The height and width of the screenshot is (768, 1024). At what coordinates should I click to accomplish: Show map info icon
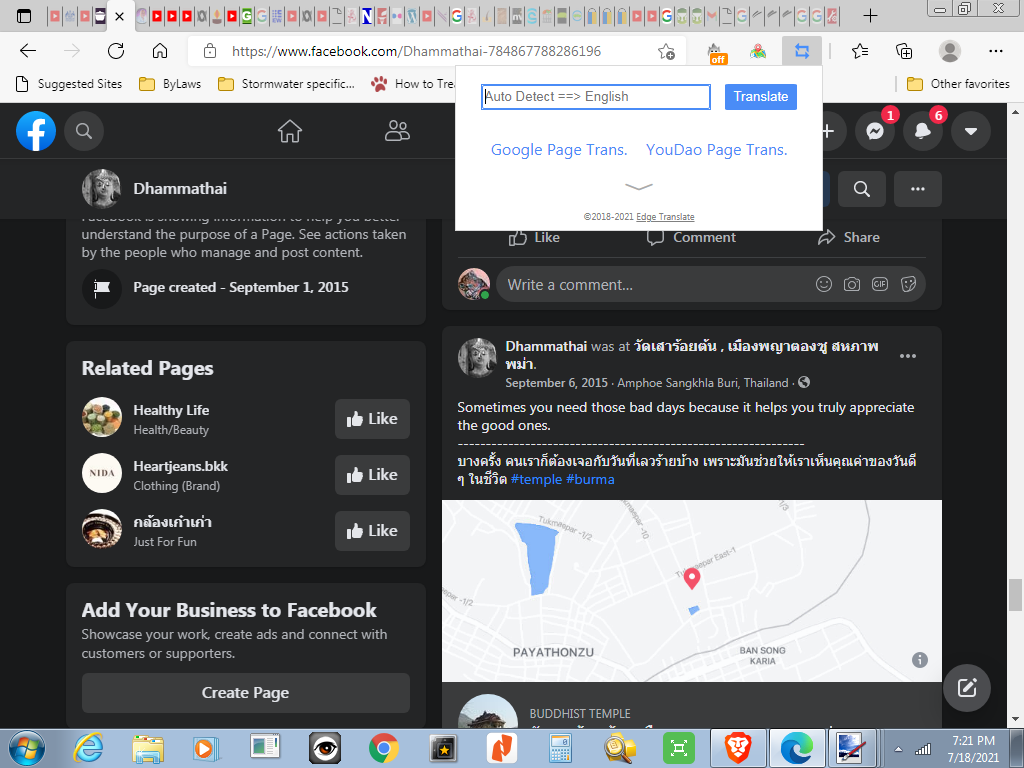(920, 660)
